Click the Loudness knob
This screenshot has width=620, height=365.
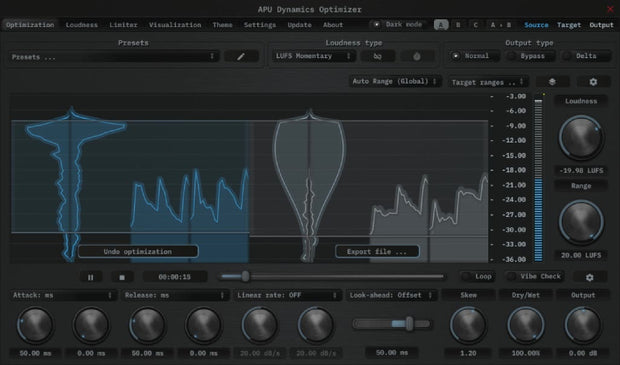coord(580,137)
